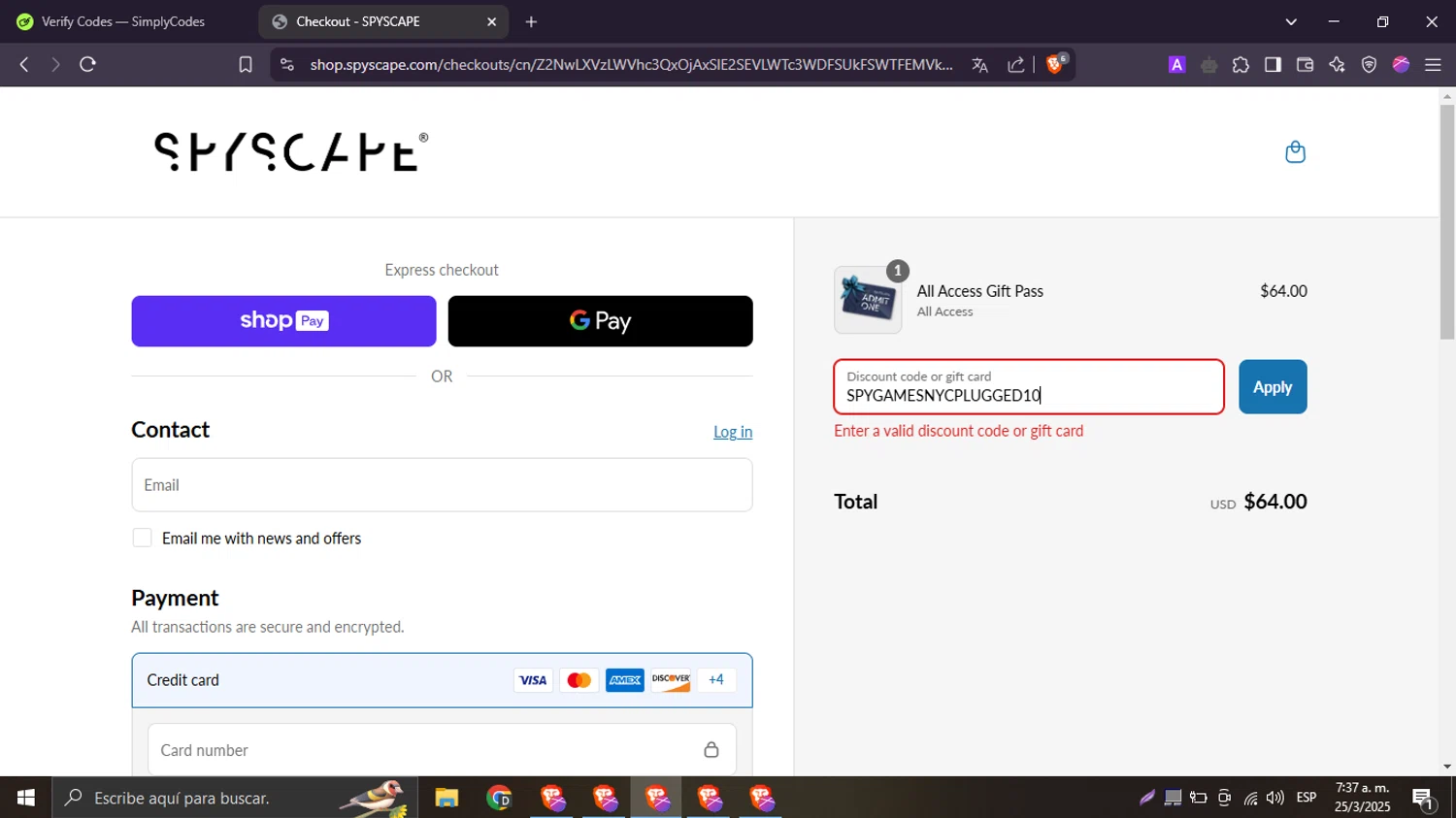This screenshot has height=818, width=1456.
Task: Click the Discover card logo
Action: (671, 680)
